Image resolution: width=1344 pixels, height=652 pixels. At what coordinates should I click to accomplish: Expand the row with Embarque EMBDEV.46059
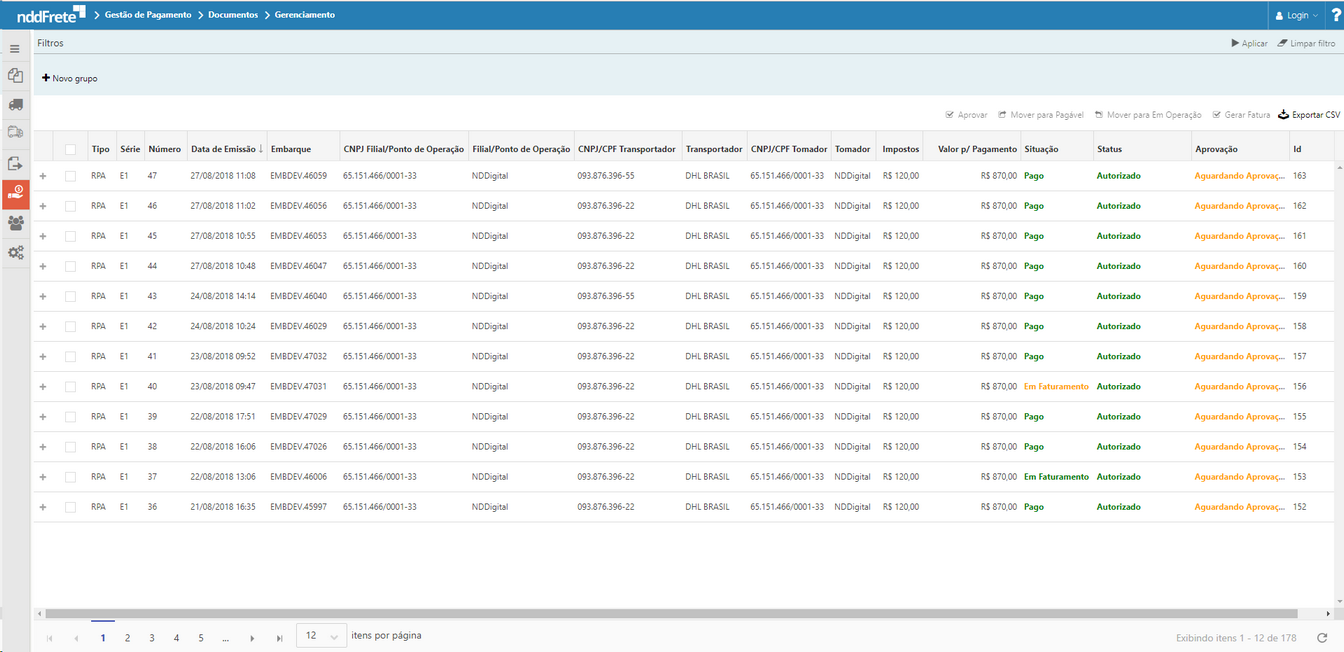point(42,176)
